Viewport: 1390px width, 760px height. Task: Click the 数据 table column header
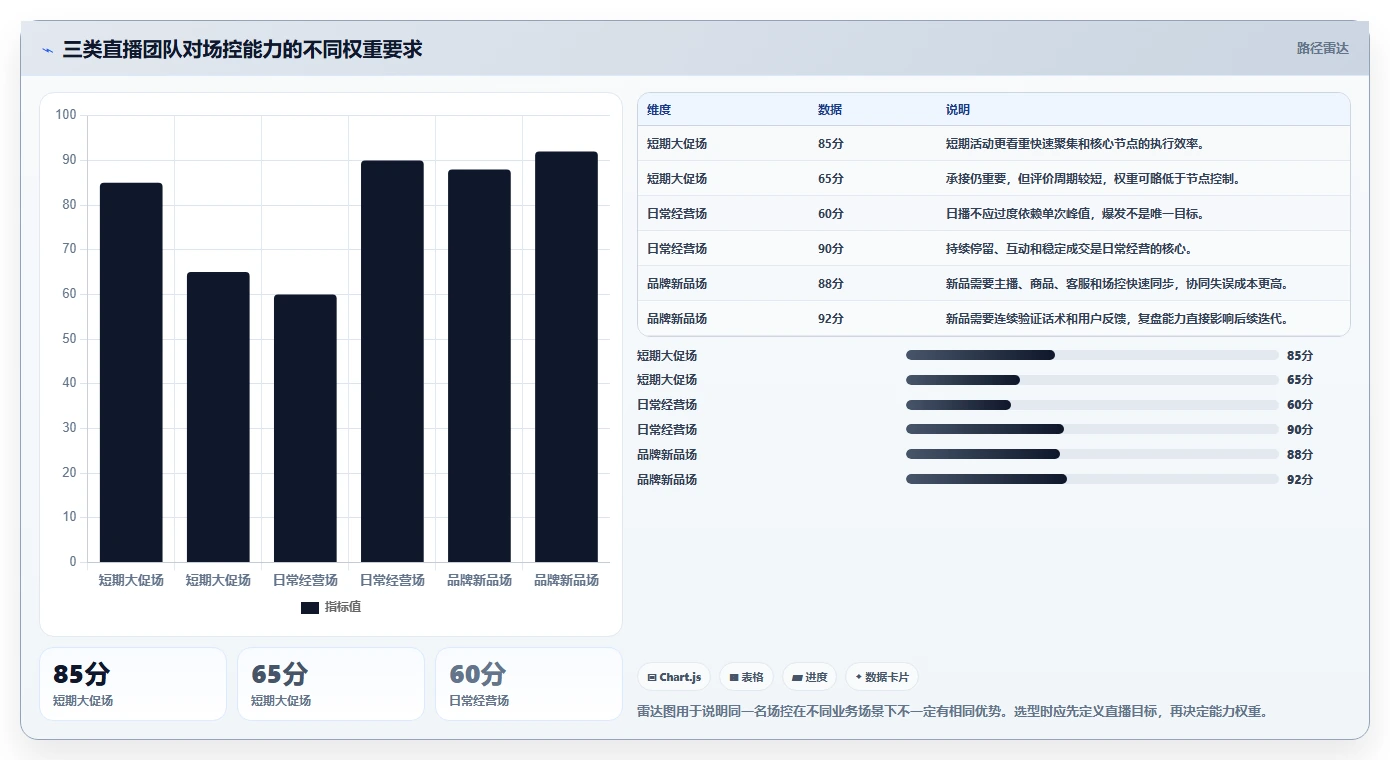pyautogui.click(x=830, y=109)
